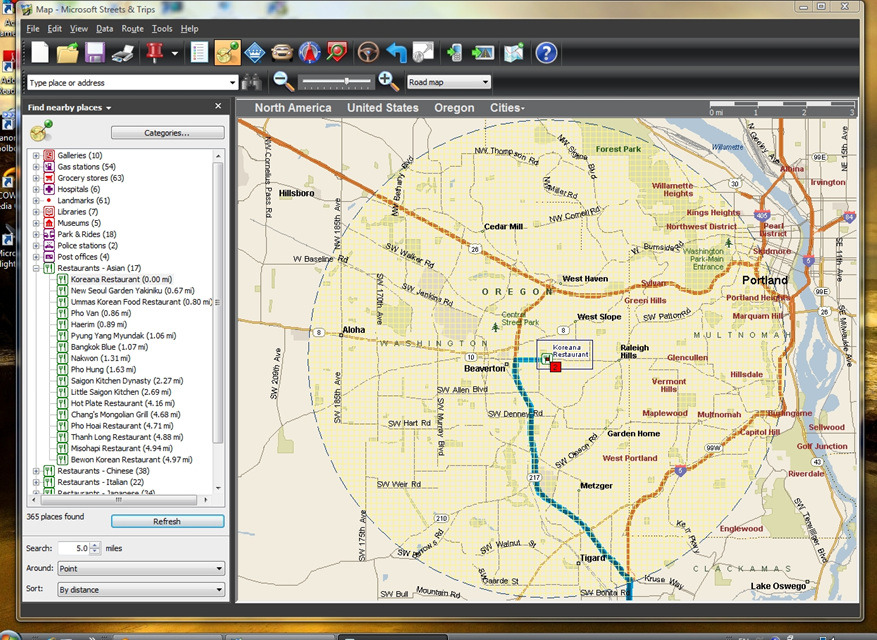Open the Route menu
This screenshot has height=640, width=877.
(x=132, y=29)
